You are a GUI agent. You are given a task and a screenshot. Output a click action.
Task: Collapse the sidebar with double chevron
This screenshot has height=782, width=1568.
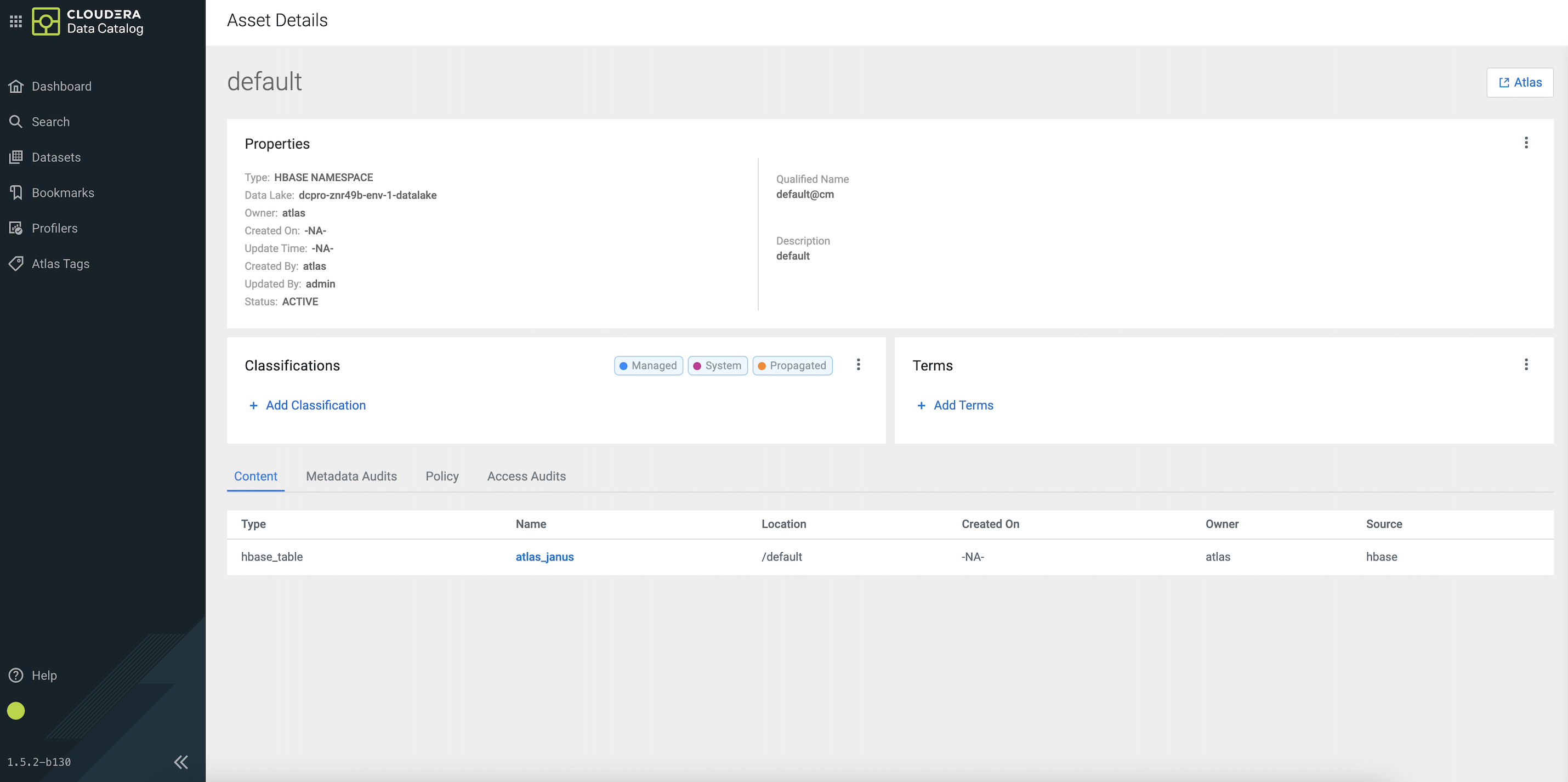pyautogui.click(x=181, y=762)
